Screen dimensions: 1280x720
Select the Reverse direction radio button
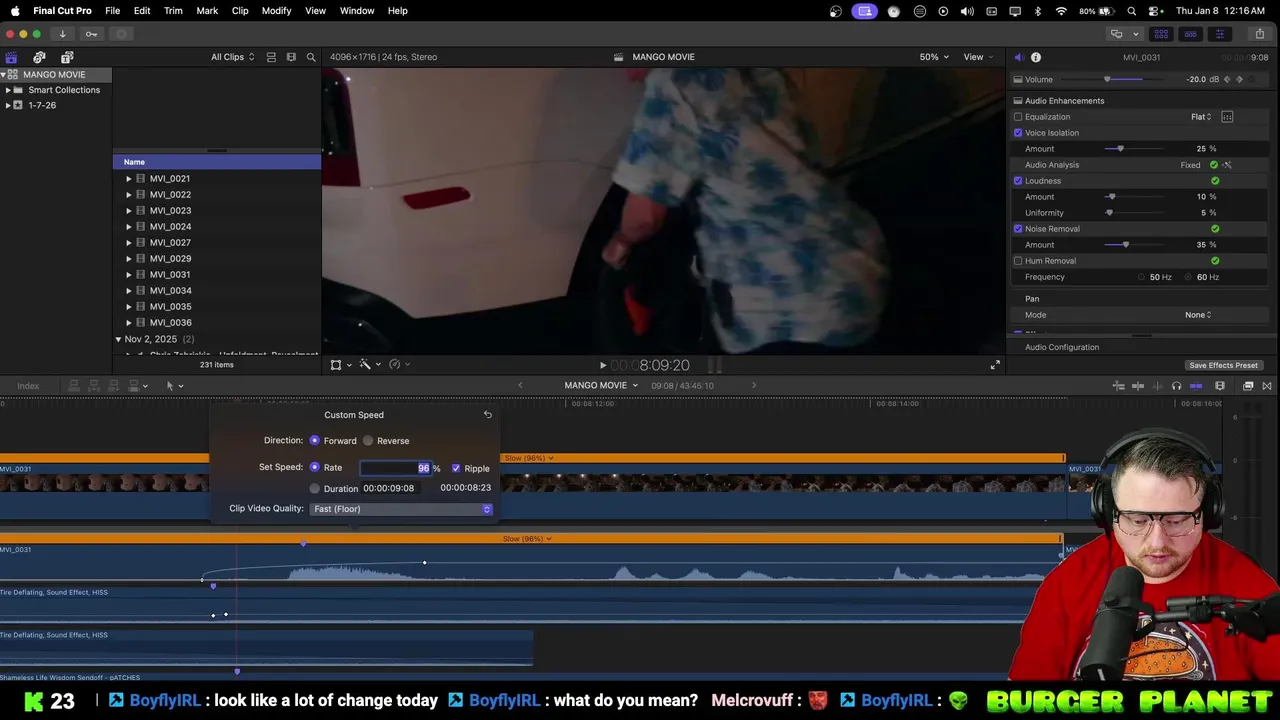click(368, 441)
